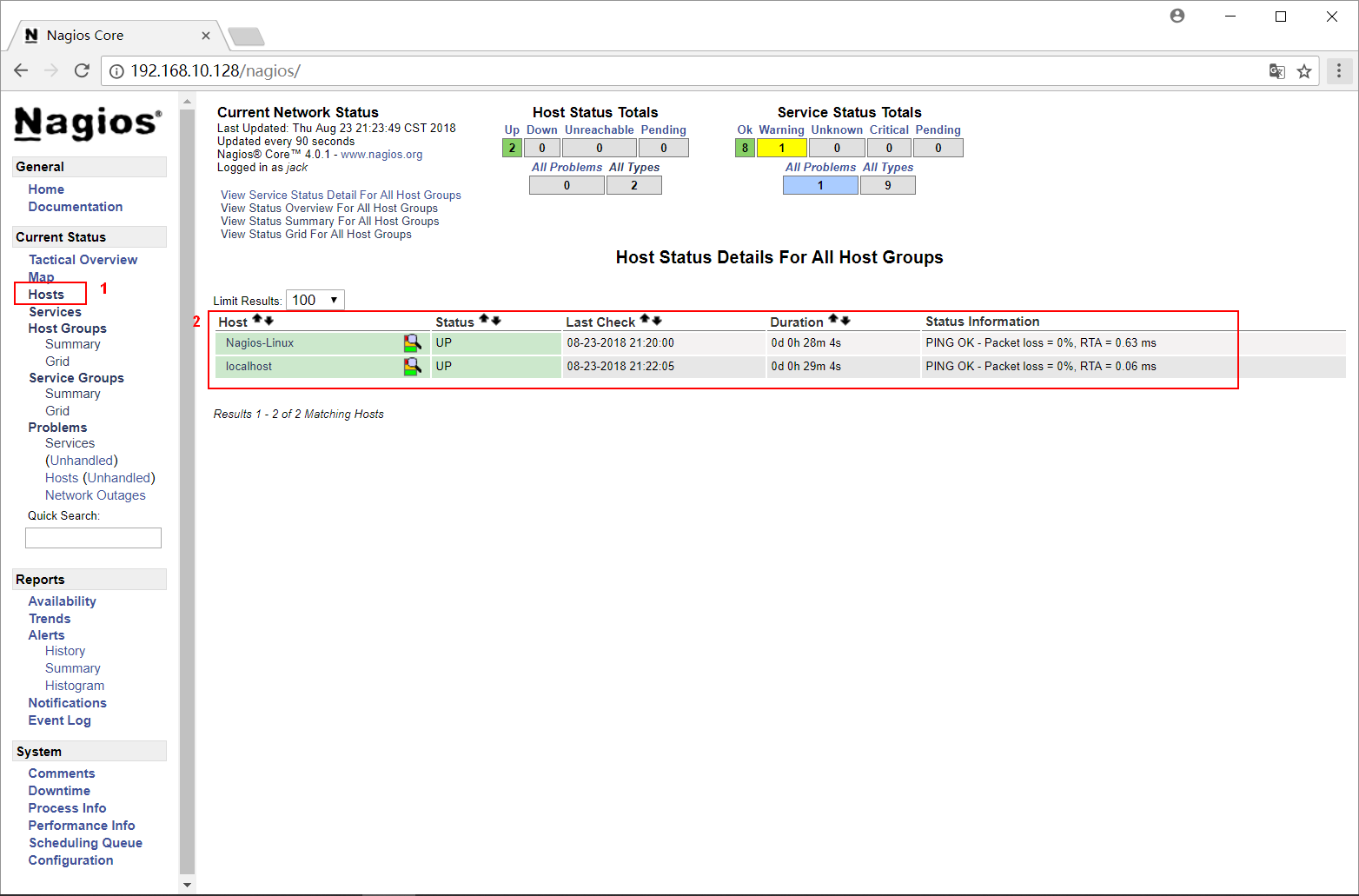Open View Status Summary For All Host Groups
Screen dimensions: 1359x896
coord(330,222)
